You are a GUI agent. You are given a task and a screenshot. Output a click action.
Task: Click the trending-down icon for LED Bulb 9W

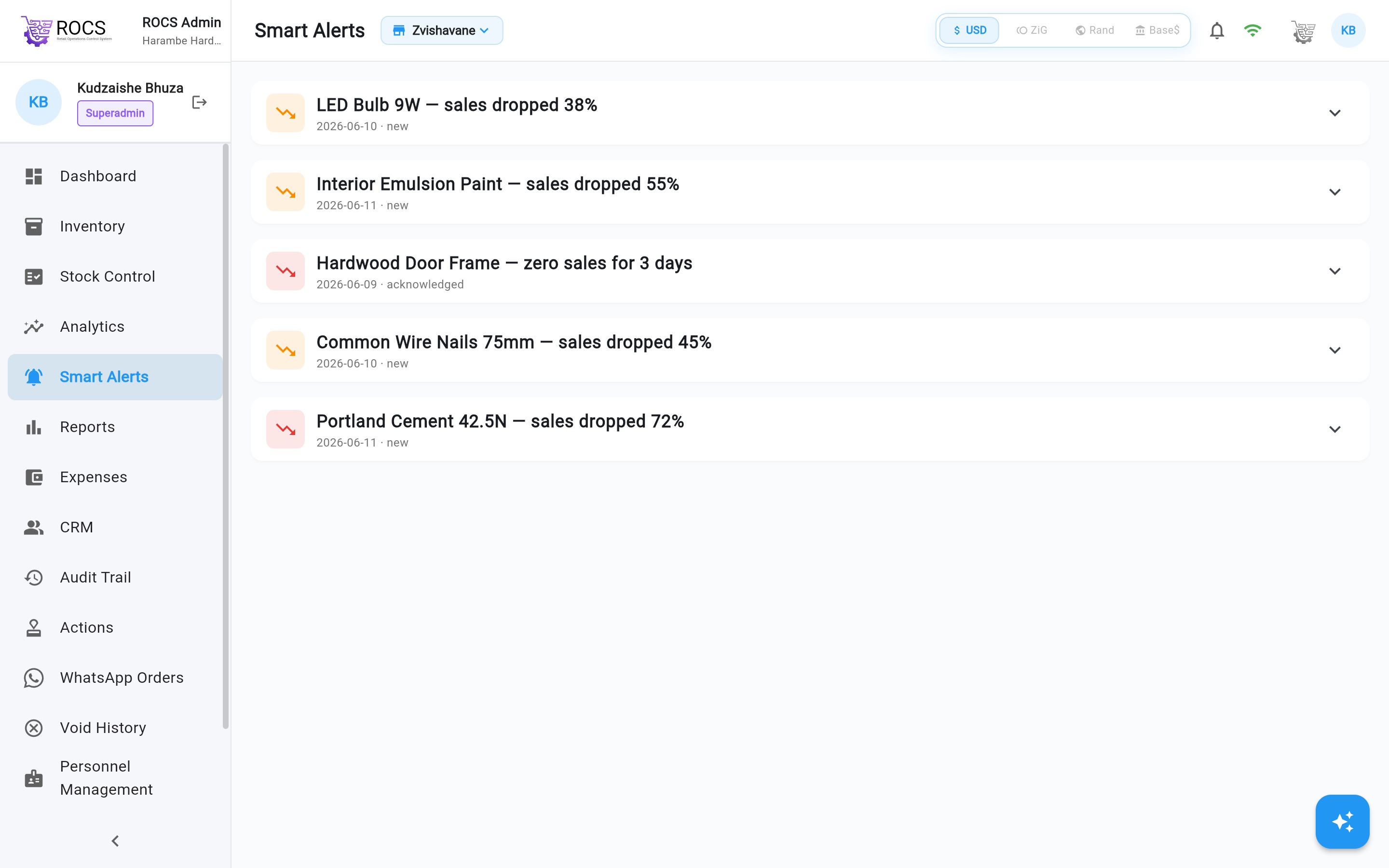pyautogui.click(x=285, y=113)
